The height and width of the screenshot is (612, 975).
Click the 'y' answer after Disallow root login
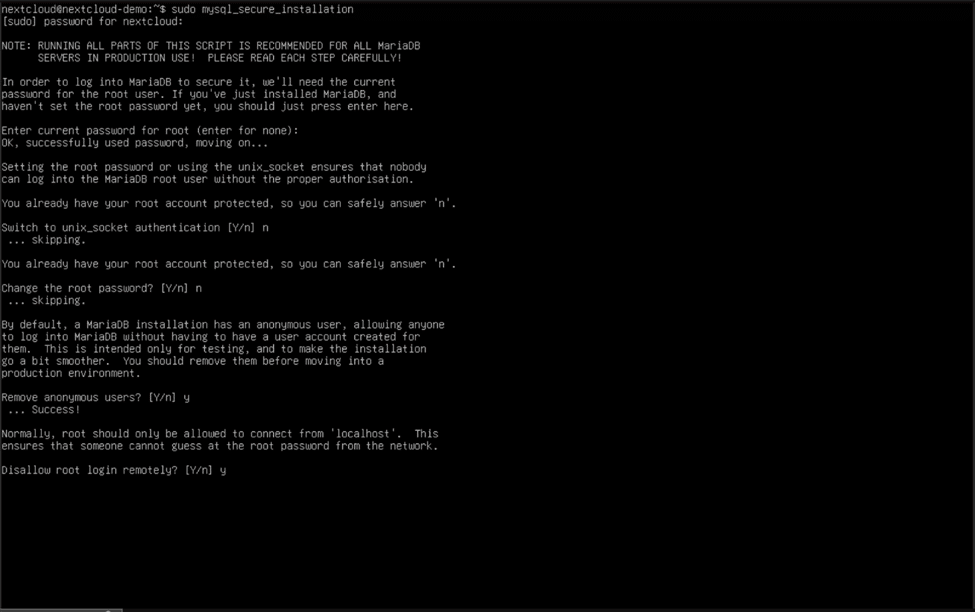(223, 471)
